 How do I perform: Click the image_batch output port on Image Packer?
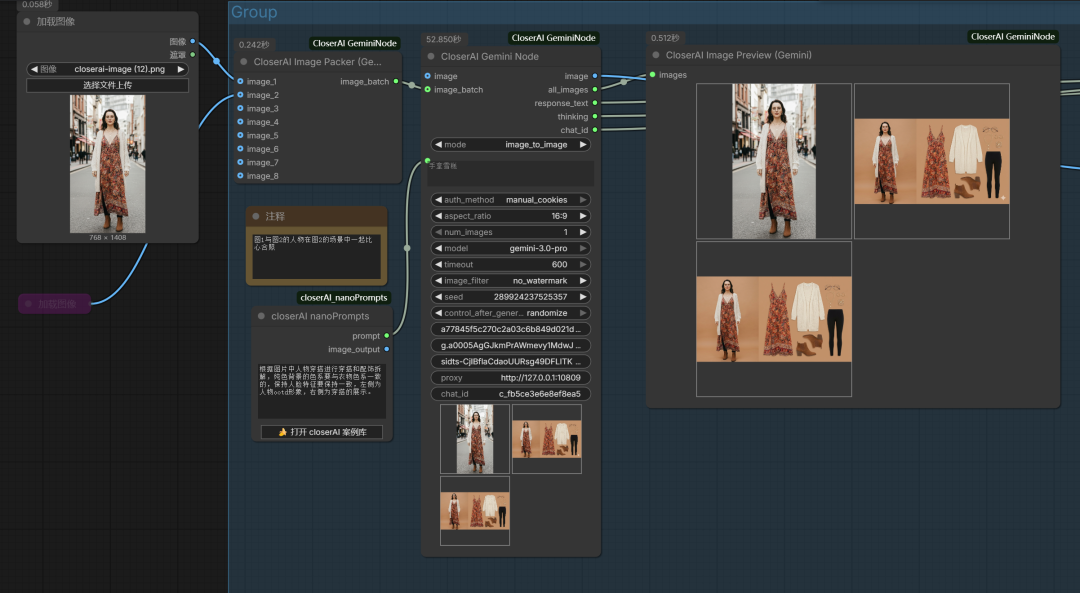point(397,82)
